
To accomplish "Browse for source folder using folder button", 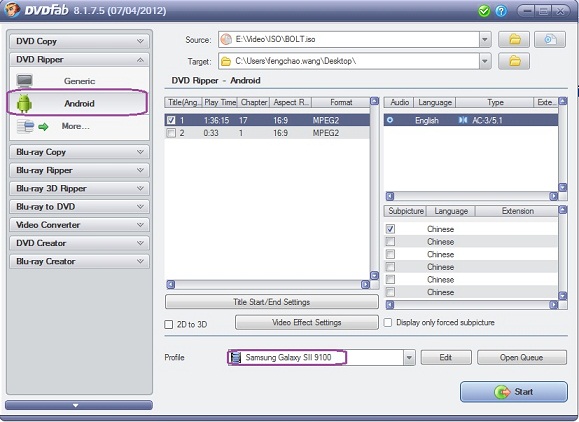I will click(514, 39).
